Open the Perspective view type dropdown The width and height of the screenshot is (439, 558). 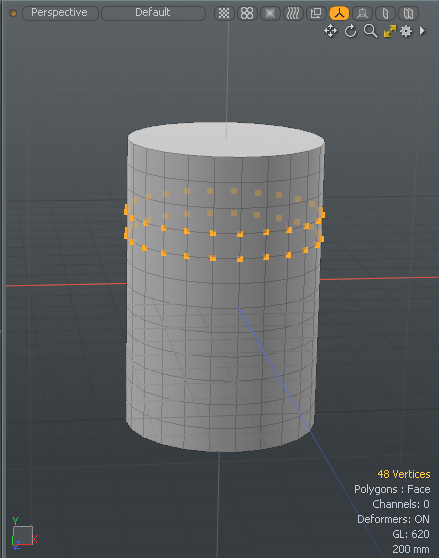[60, 13]
